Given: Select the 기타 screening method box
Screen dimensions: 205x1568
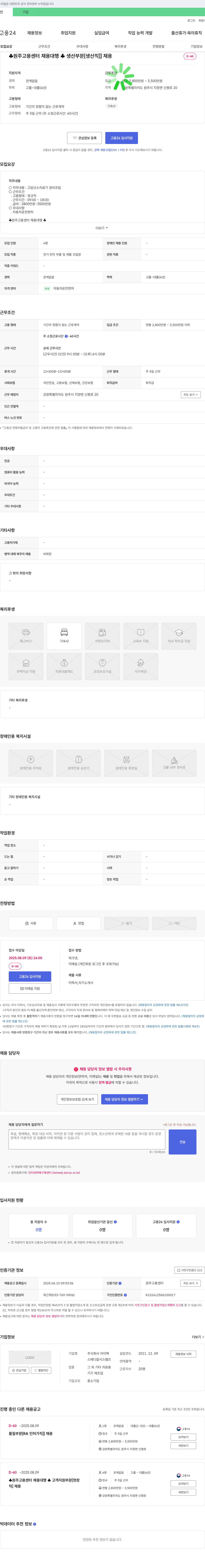Looking at the screenshot, I should tap(174, 923).
